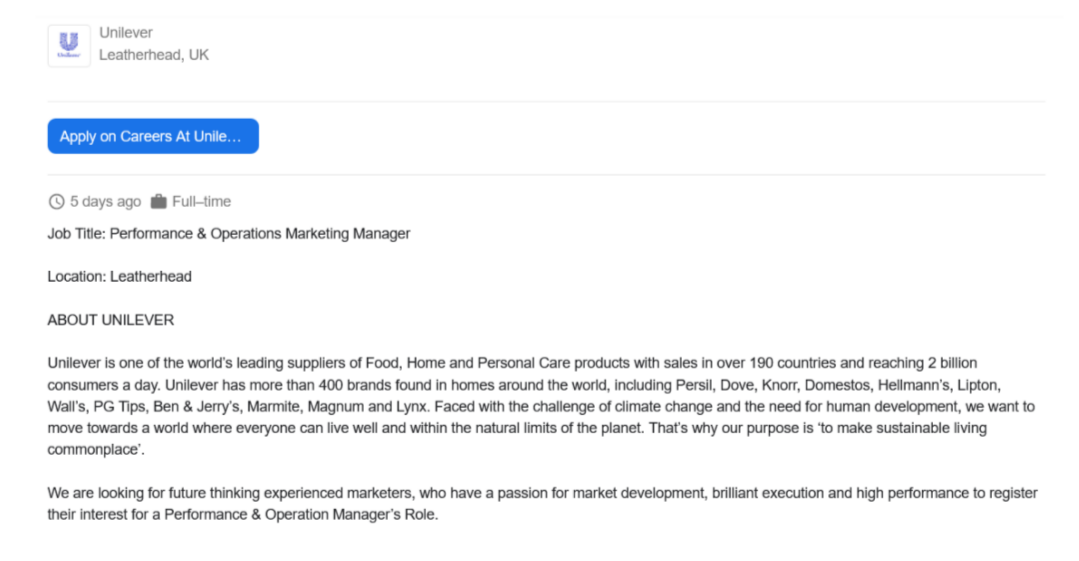
Task: Click the word Persil in brand list
Action: [694, 385]
